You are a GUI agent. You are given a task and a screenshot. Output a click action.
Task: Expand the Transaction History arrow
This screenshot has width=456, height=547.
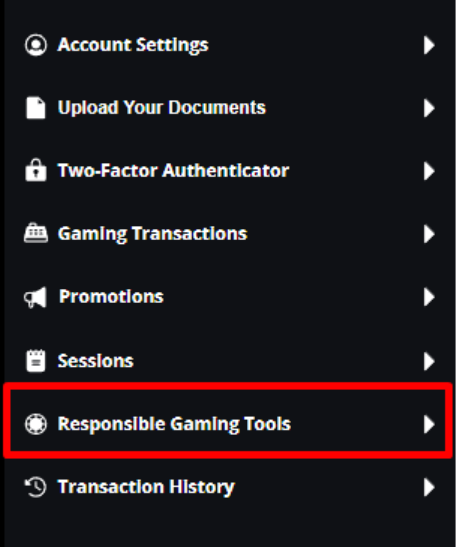pos(429,487)
